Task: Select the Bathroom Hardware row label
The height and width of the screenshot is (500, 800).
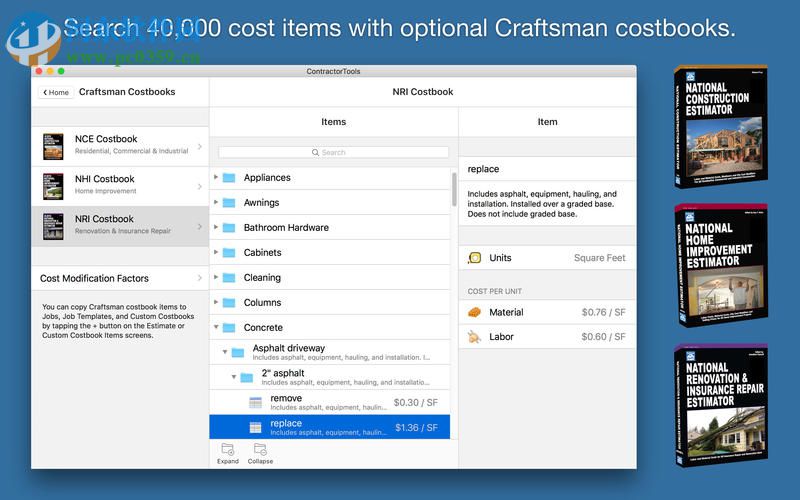Action: click(x=286, y=228)
